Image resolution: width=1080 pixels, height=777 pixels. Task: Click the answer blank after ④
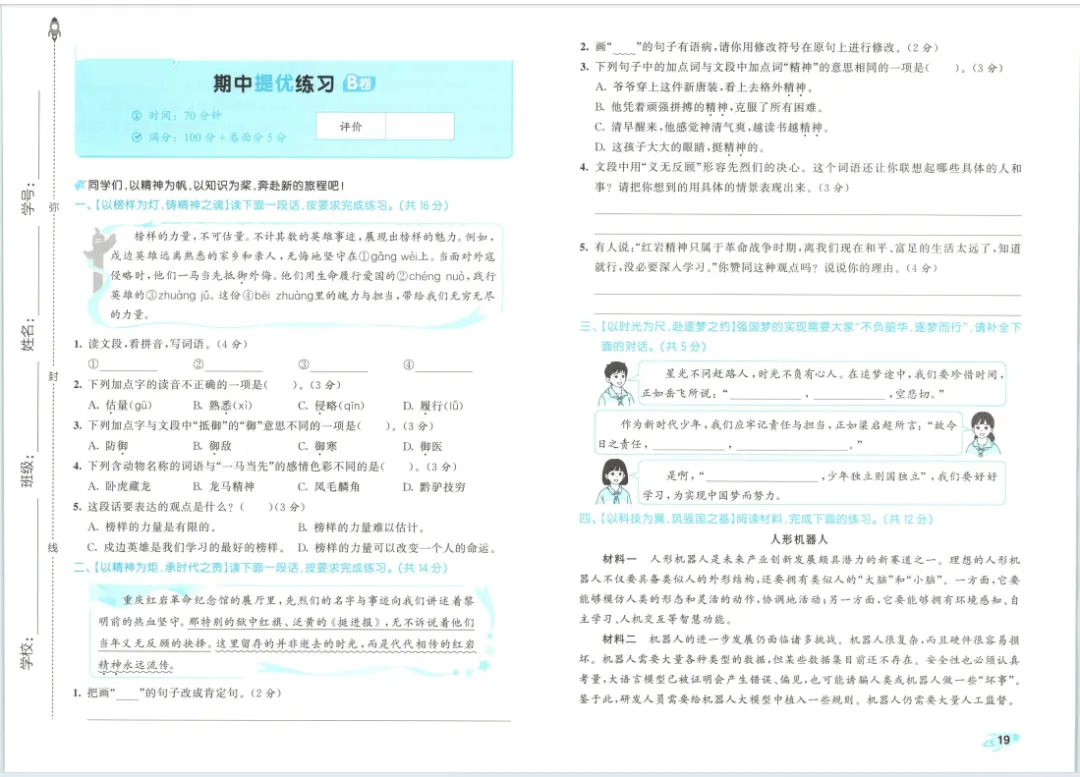(444, 365)
